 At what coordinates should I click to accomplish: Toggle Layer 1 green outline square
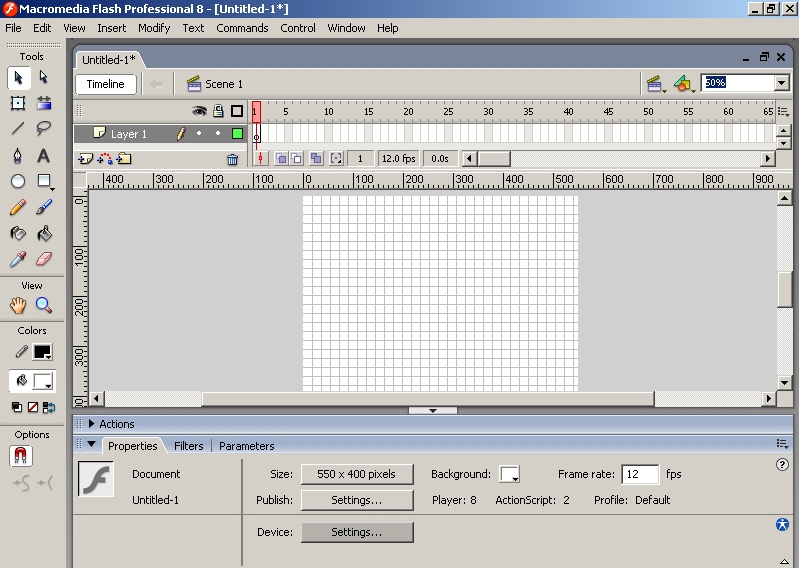237,133
